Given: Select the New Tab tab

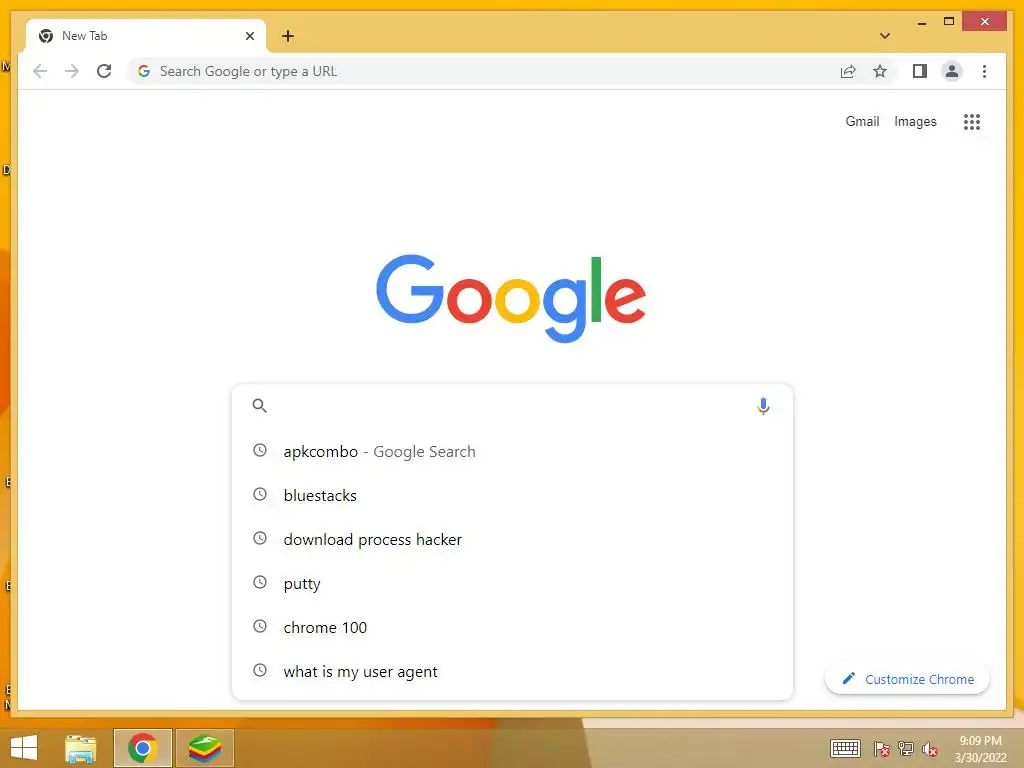Looking at the screenshot, I should pos(145,36).
